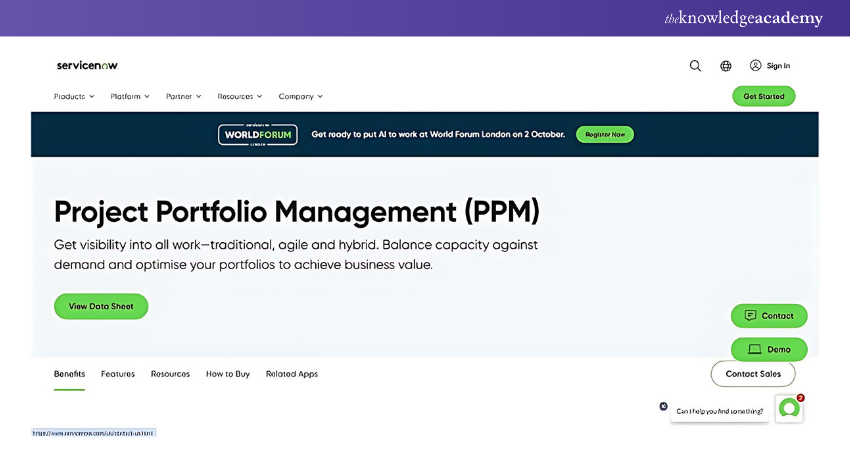The height and width of the screenshot is (450, 850).
Task: Expand the Products dropdown menu
Action: 74,96
